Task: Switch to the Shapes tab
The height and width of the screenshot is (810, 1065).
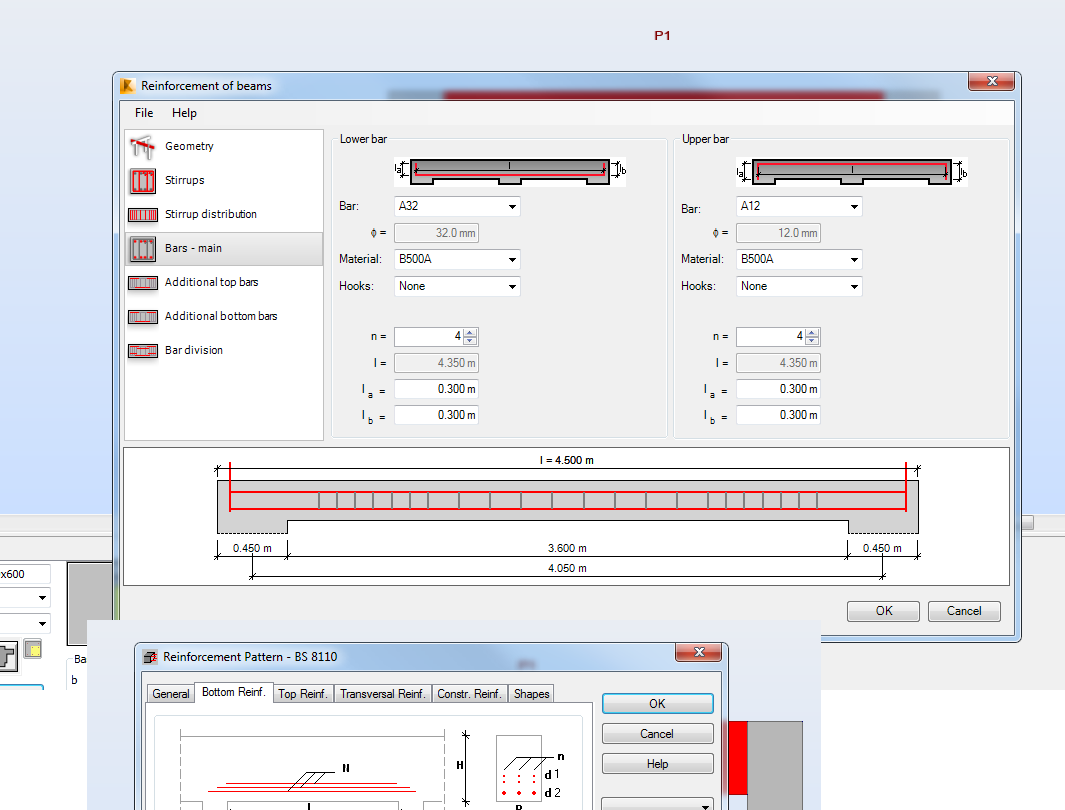Action: tap(531, 693)
